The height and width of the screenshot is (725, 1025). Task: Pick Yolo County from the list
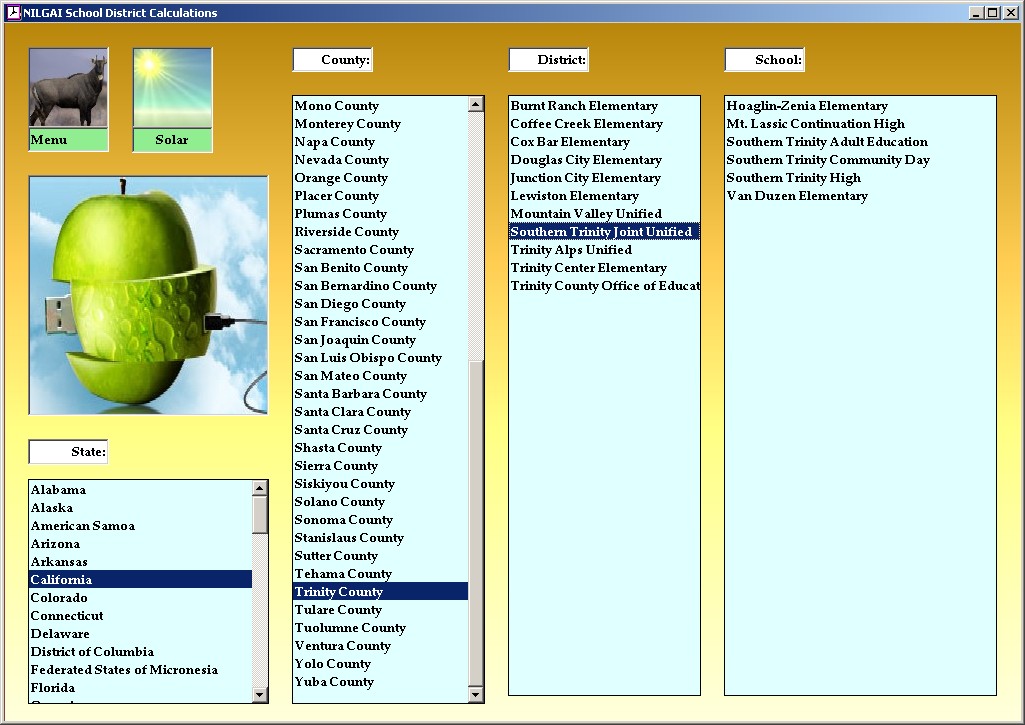pos(332,664)
